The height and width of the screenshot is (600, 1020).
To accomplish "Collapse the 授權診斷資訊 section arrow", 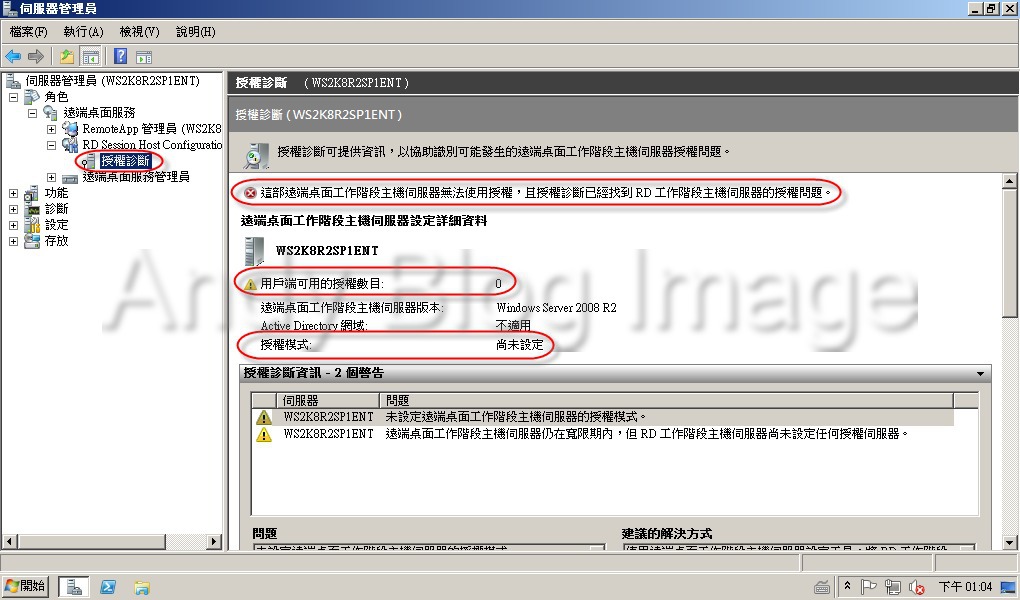I will (x=980, y=374).
